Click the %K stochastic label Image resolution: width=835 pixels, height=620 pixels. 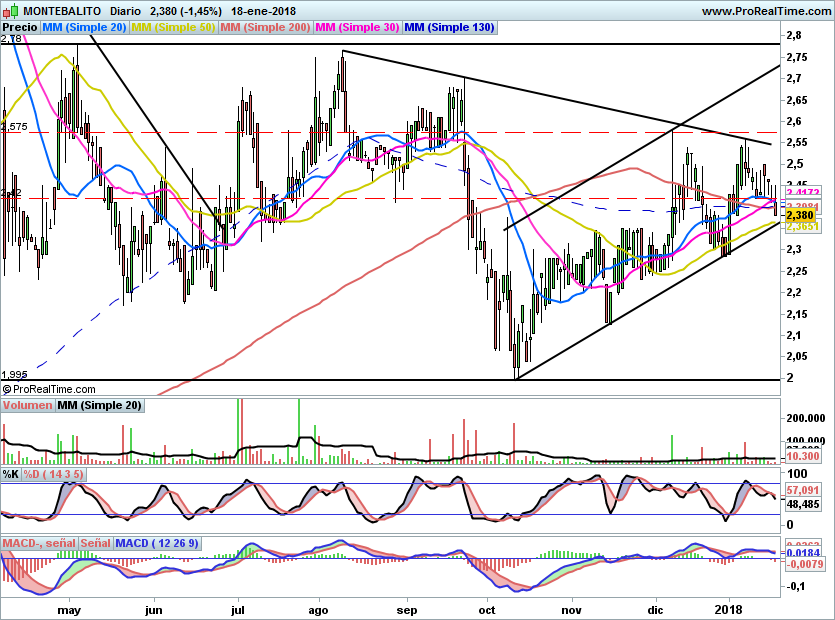coord(11,473)
